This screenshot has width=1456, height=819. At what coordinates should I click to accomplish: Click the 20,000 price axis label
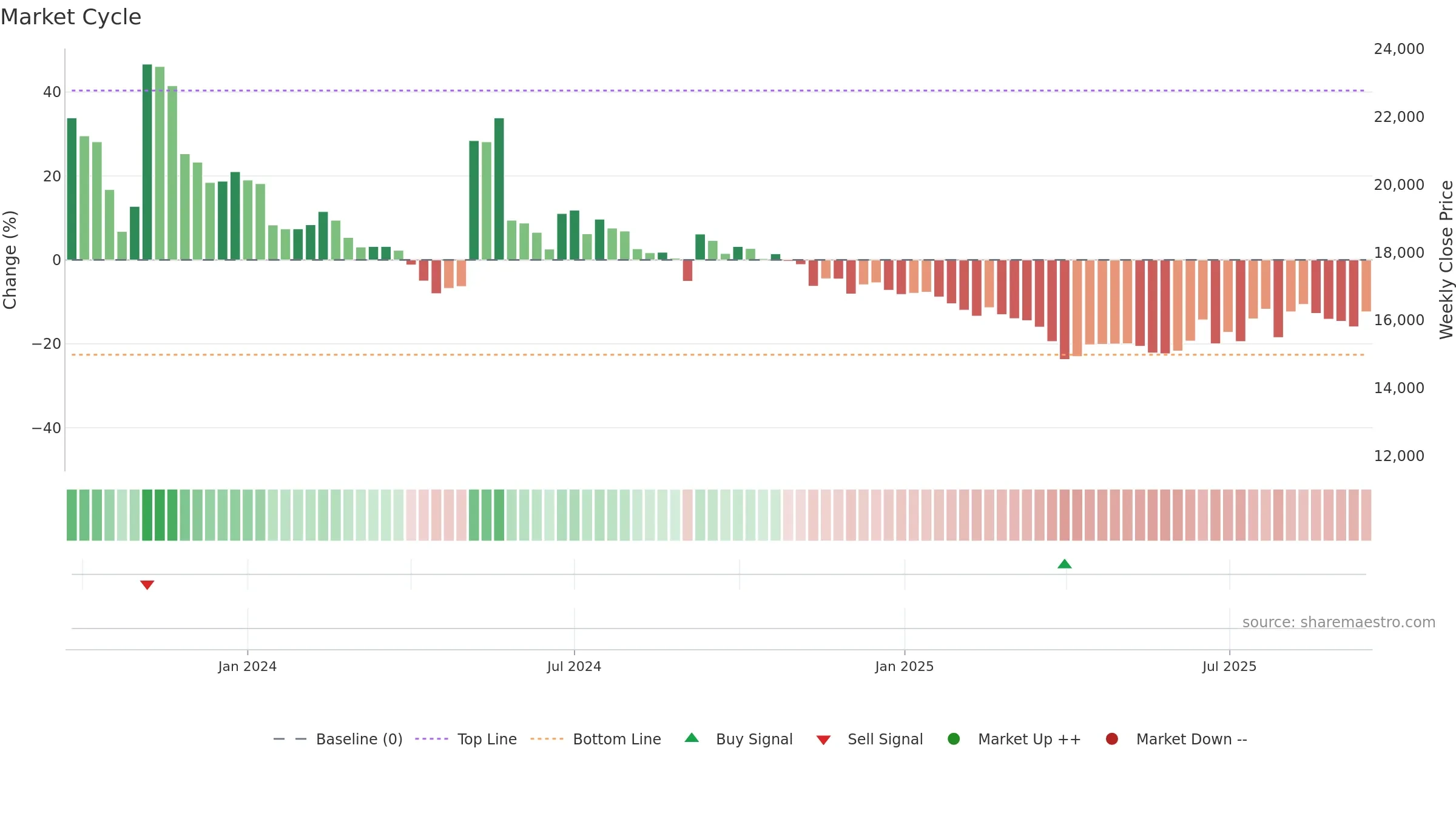coord(1399,185)
